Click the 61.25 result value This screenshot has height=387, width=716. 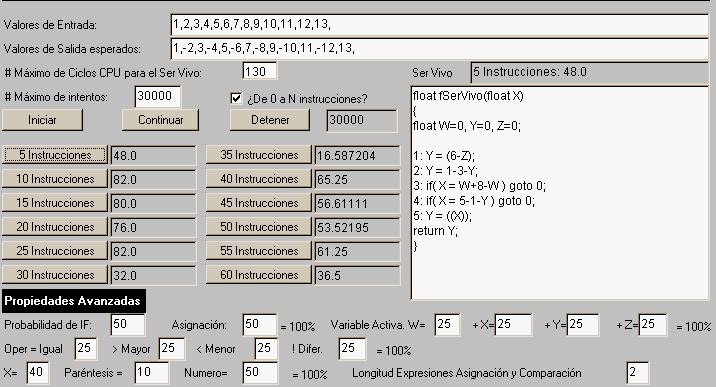pyautogui.click(x=357, y=251)
